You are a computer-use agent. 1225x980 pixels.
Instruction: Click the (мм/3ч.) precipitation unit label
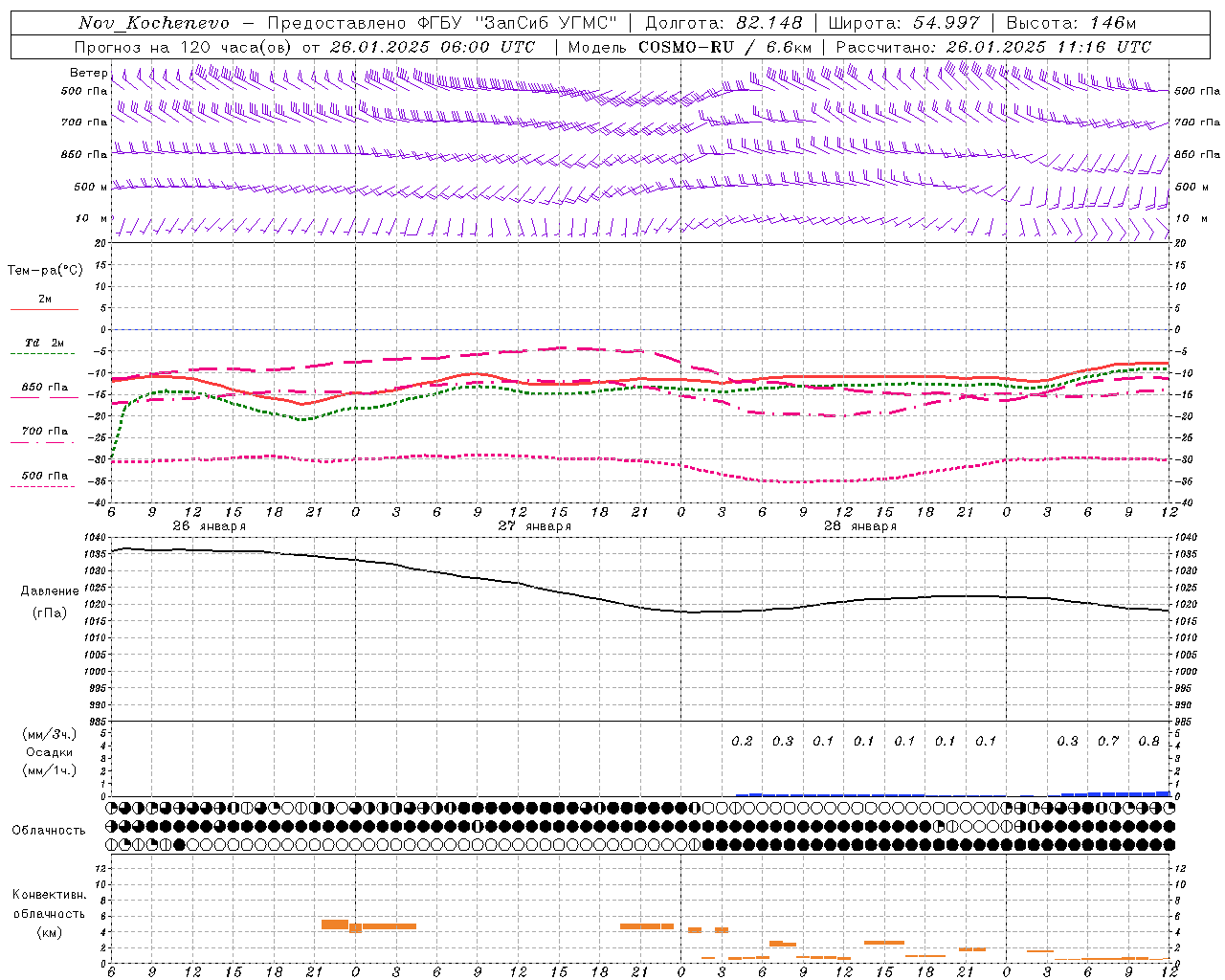[x=50, y=734]
